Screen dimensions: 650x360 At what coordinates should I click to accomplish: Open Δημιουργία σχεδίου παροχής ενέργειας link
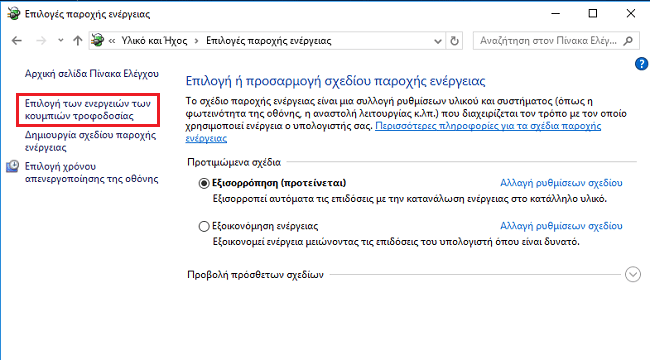(90, 141)
